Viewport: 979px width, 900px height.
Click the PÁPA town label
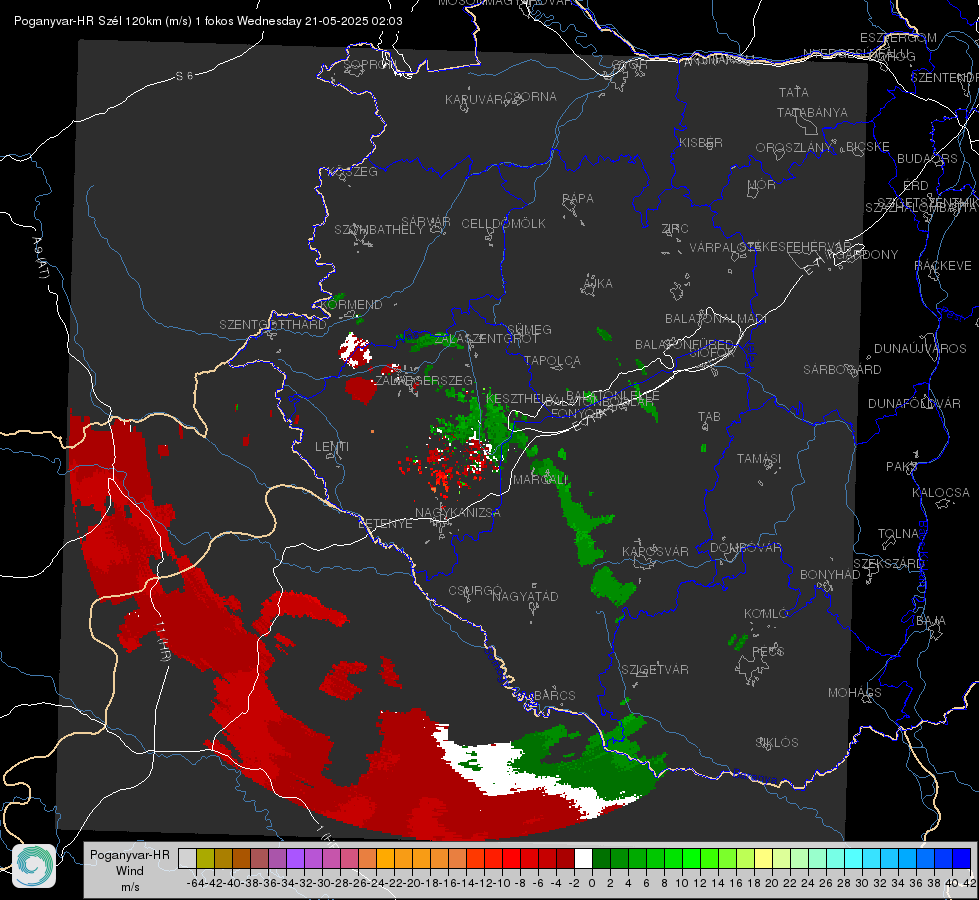(x=578, y=198)
